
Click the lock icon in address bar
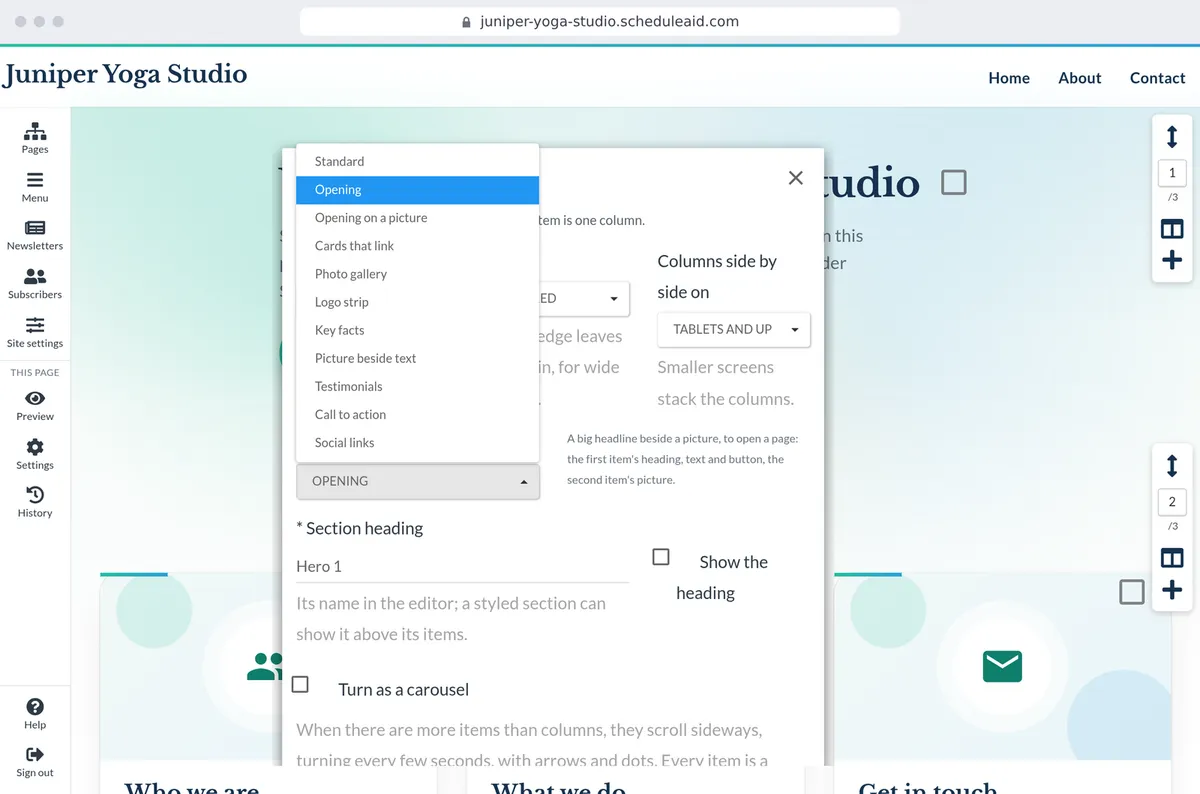click(x=466, y=22)
